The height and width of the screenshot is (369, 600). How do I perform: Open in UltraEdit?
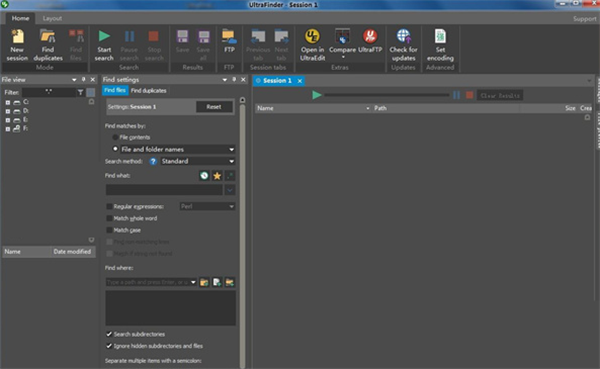tap(312, 45)
